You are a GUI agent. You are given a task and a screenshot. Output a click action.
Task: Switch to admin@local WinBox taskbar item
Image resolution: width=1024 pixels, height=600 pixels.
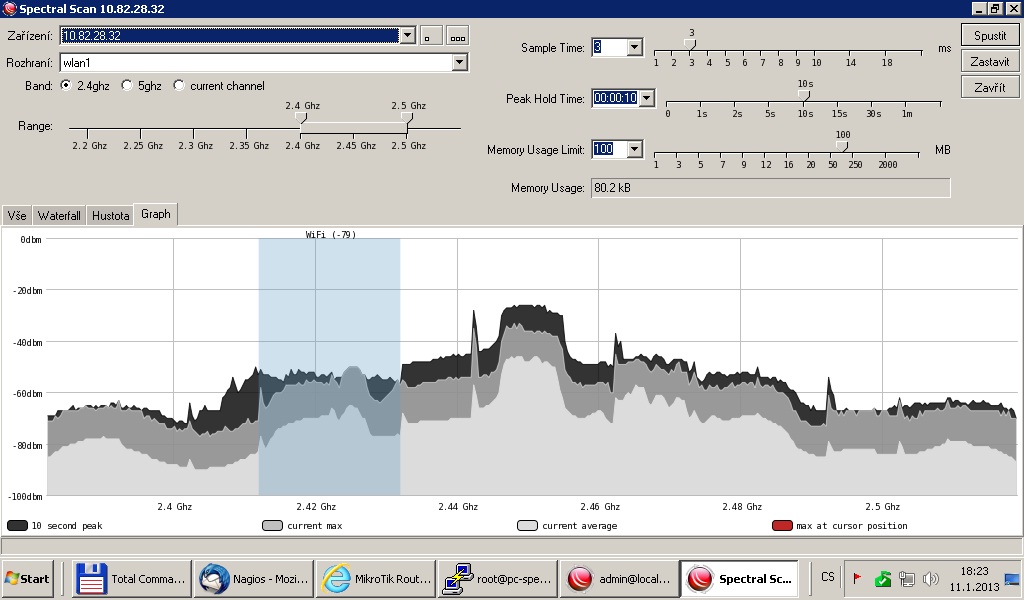click(x=619, y=578)
